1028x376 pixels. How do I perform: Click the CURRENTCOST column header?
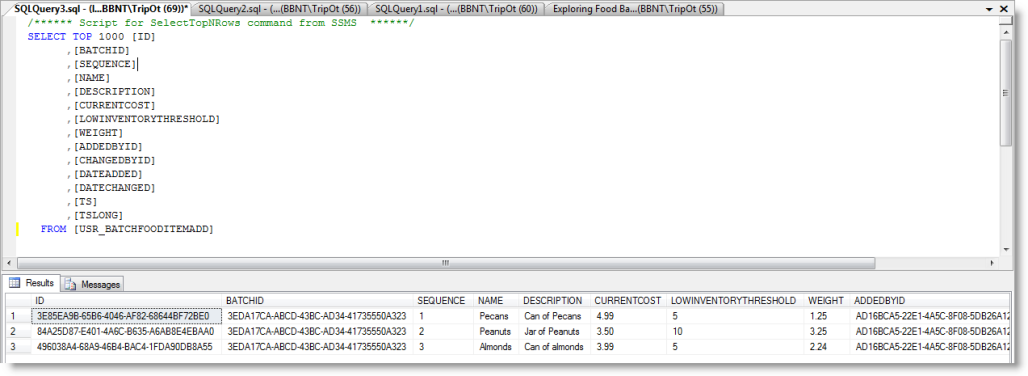tap(628, 301)
